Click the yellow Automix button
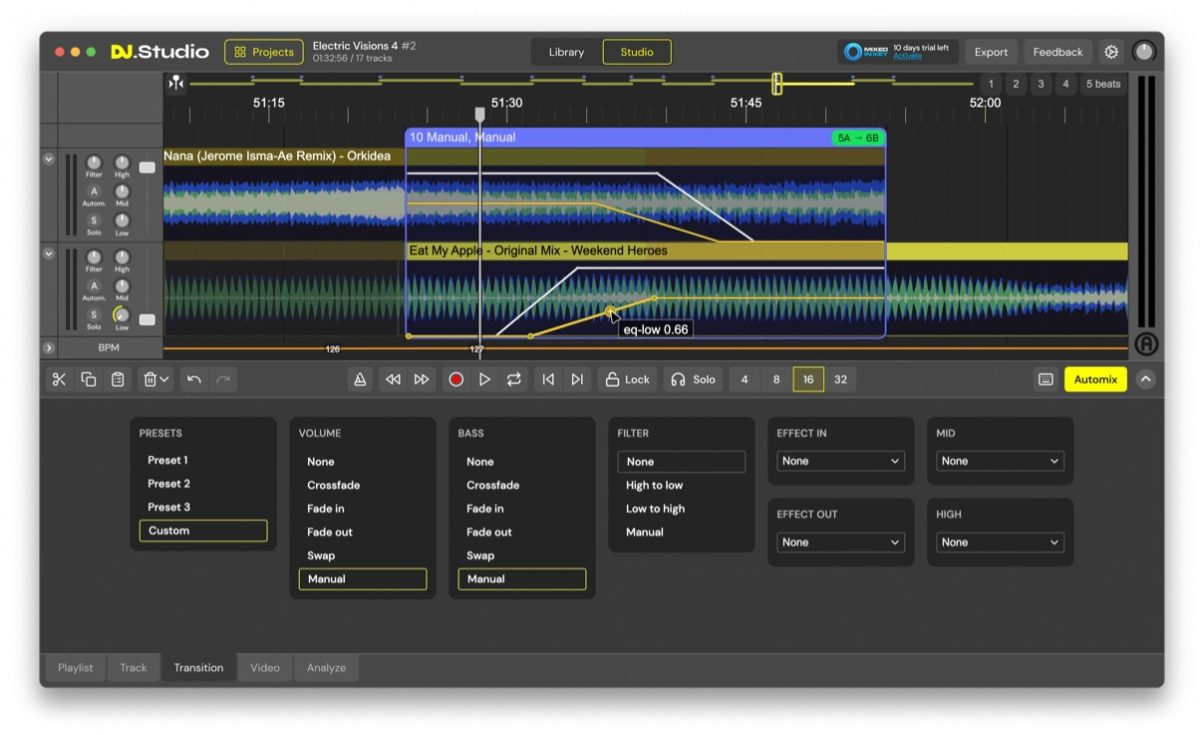 [1095, 379]
